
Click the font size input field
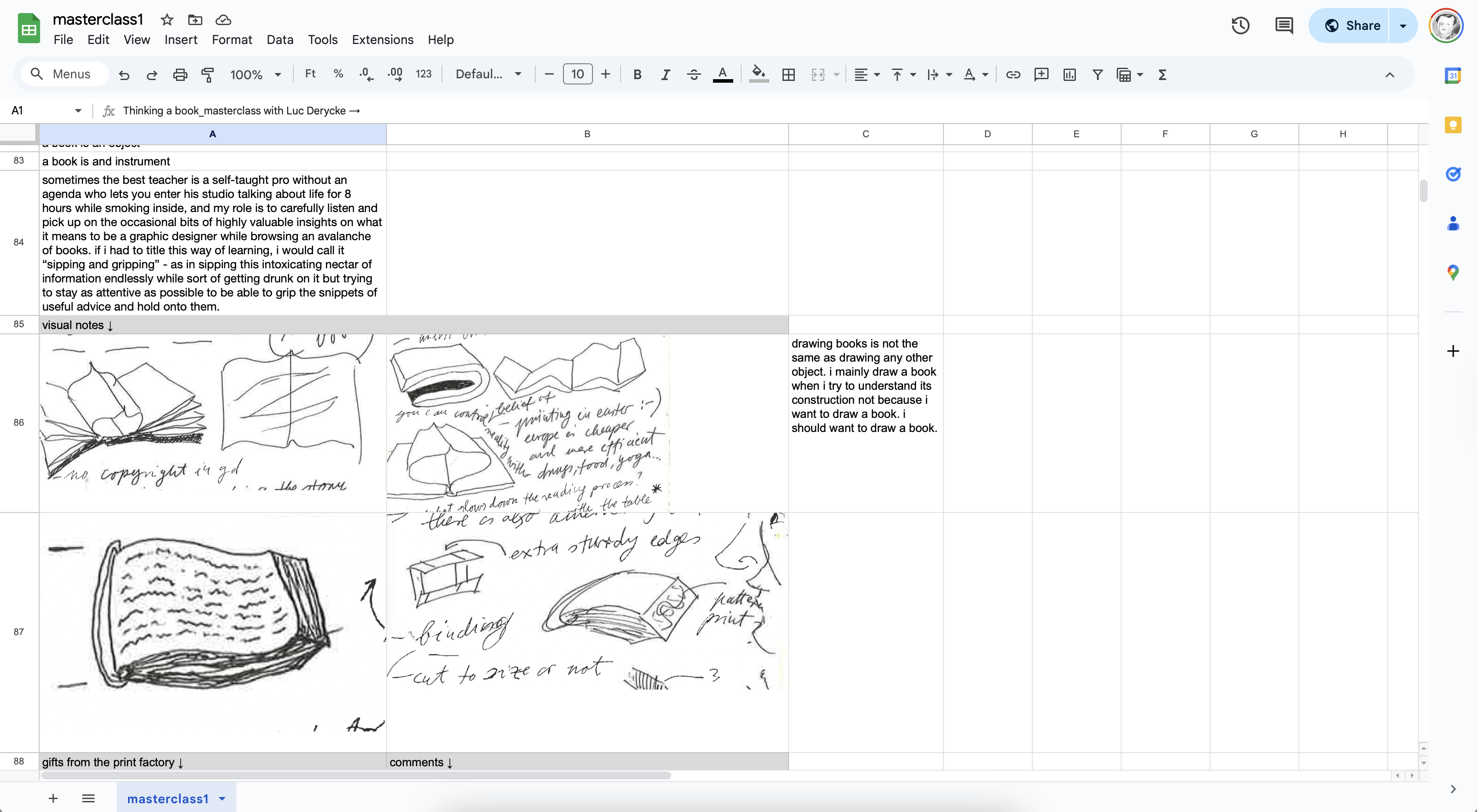point(578,74)
